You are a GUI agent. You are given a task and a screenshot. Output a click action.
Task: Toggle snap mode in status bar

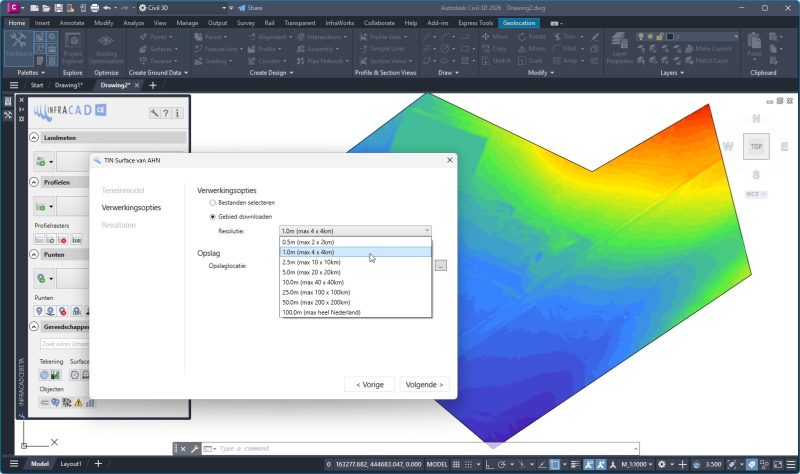click(468, 464)
